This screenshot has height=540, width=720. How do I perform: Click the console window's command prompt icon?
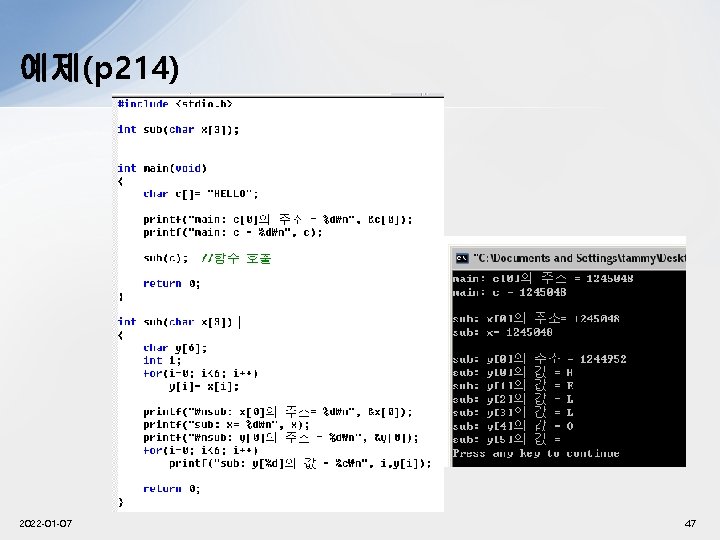pos(461,259)
